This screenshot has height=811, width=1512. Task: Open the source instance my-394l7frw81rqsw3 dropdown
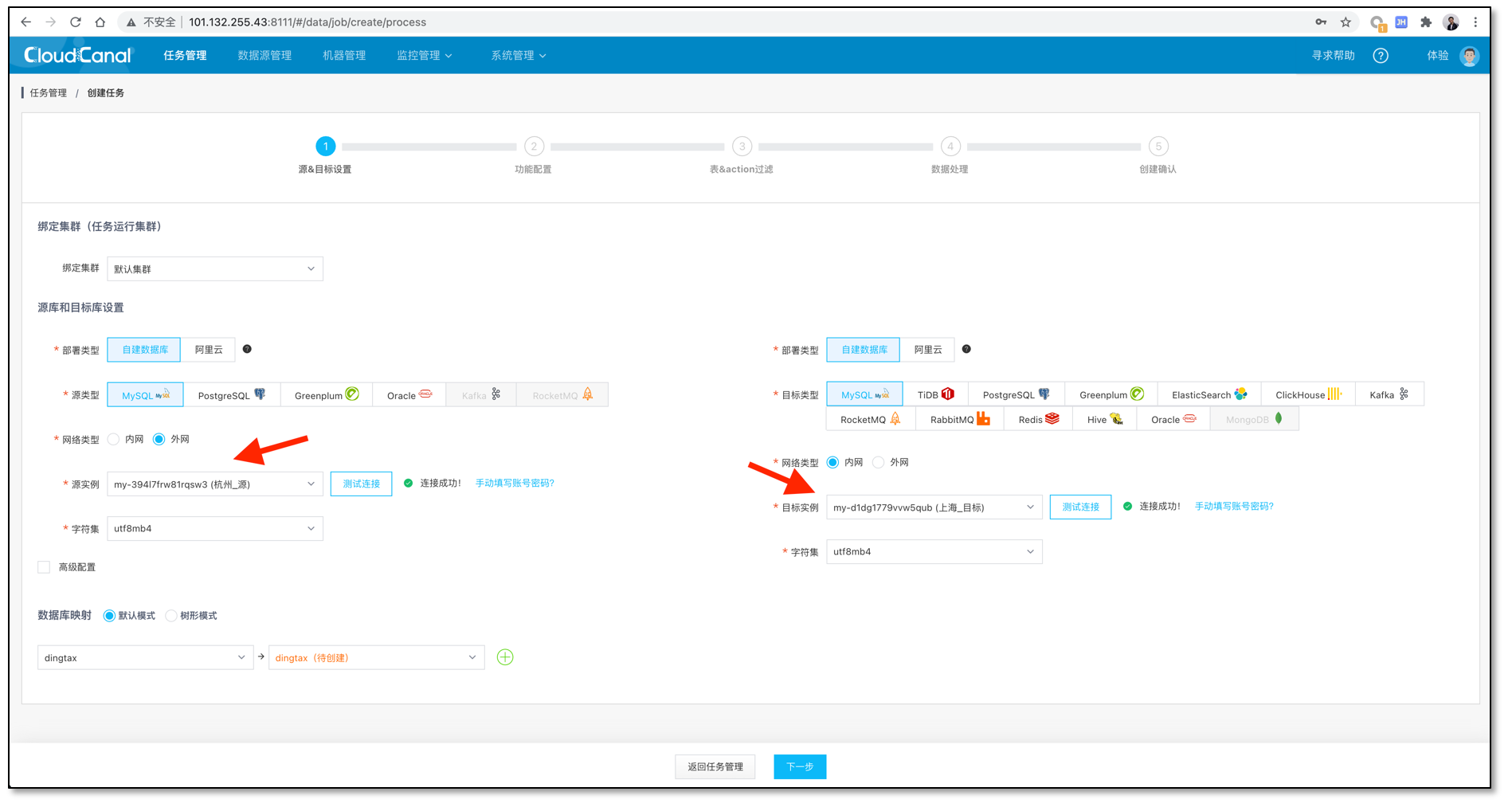(214, 483)
